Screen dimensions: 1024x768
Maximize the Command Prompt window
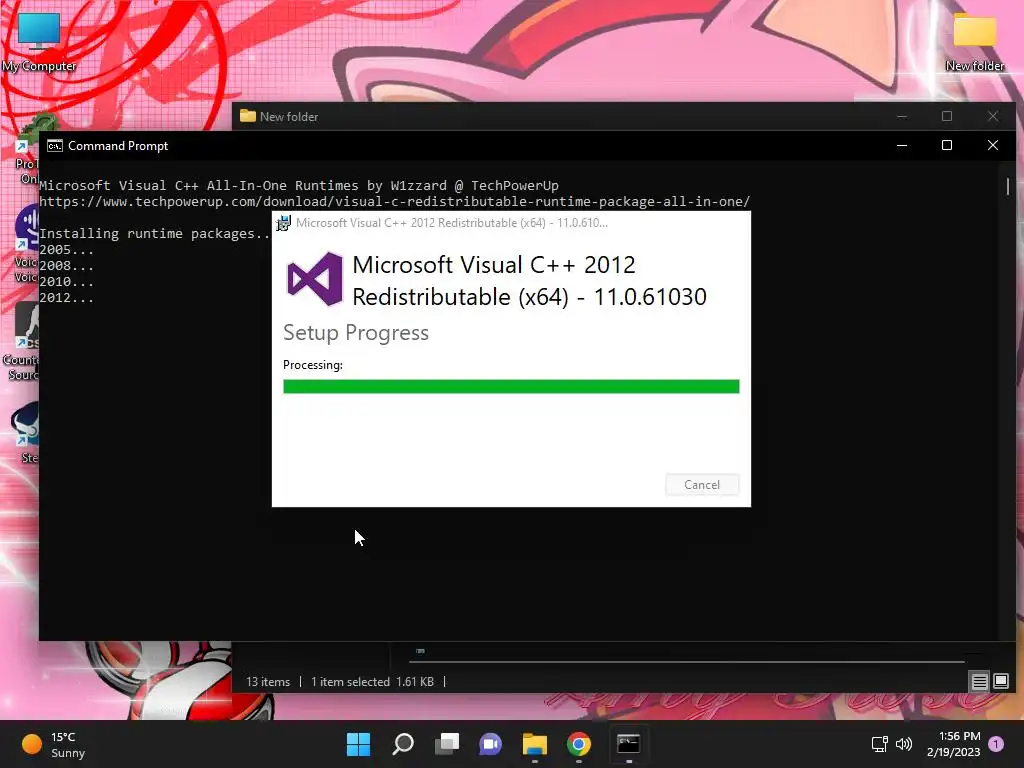point(947,145)
